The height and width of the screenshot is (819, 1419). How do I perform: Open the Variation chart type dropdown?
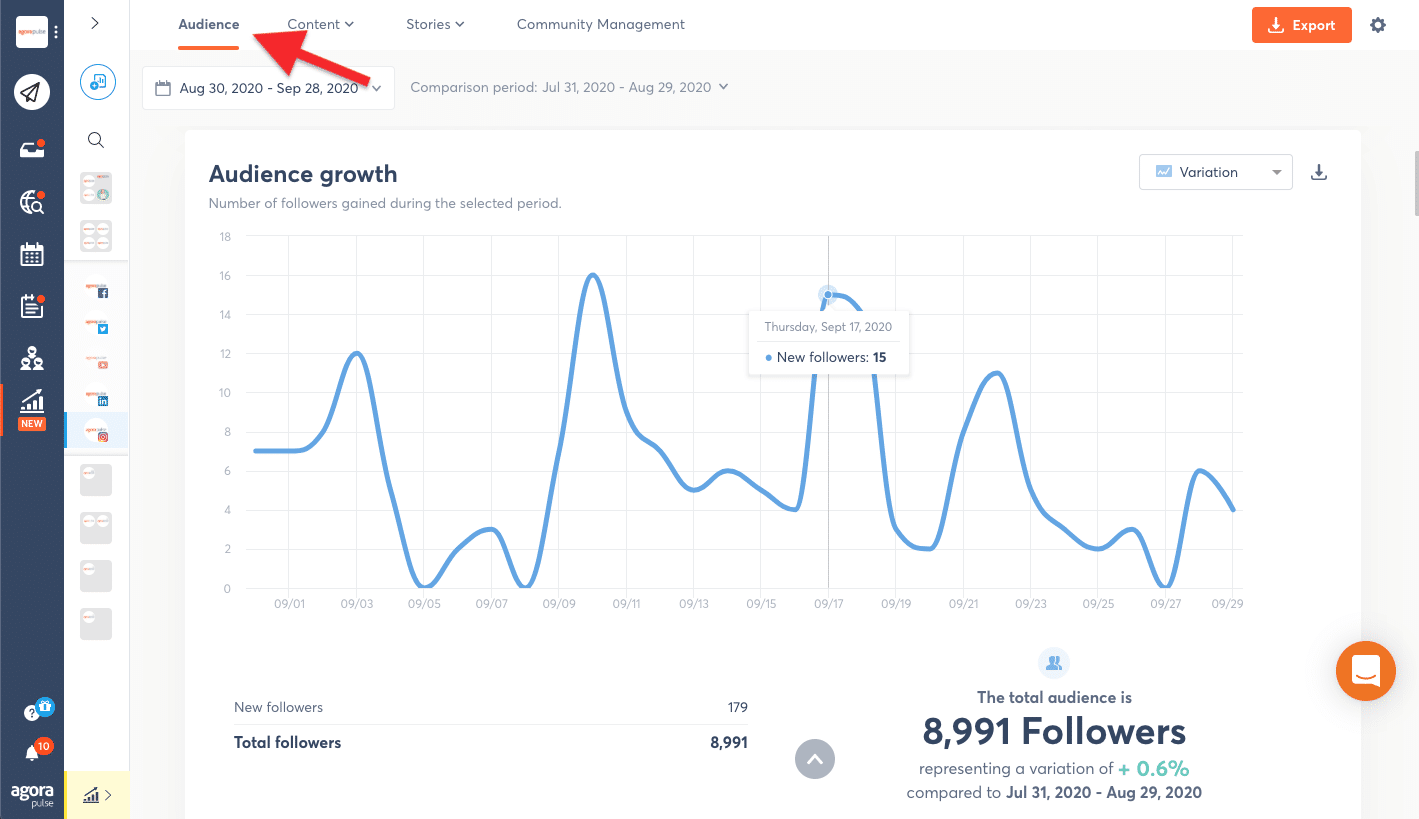pyautogui.click(x=1216, y=172)
